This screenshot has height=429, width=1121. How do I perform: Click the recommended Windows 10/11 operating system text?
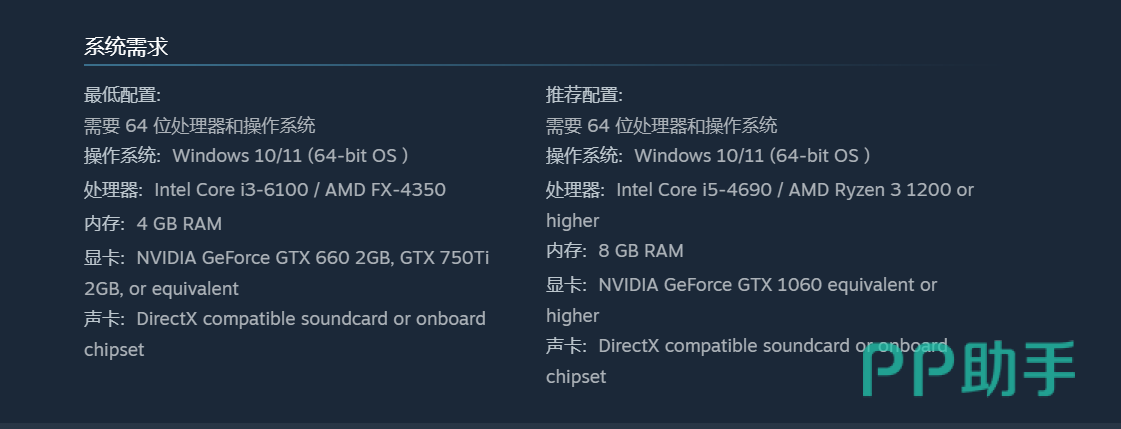pyautogui.click(x=752, y=156)
